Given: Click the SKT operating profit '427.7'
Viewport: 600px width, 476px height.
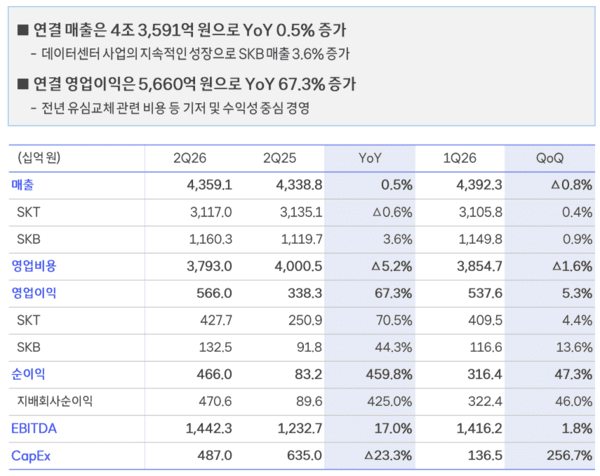Looking at the screenshot, I should click(216, 321).
